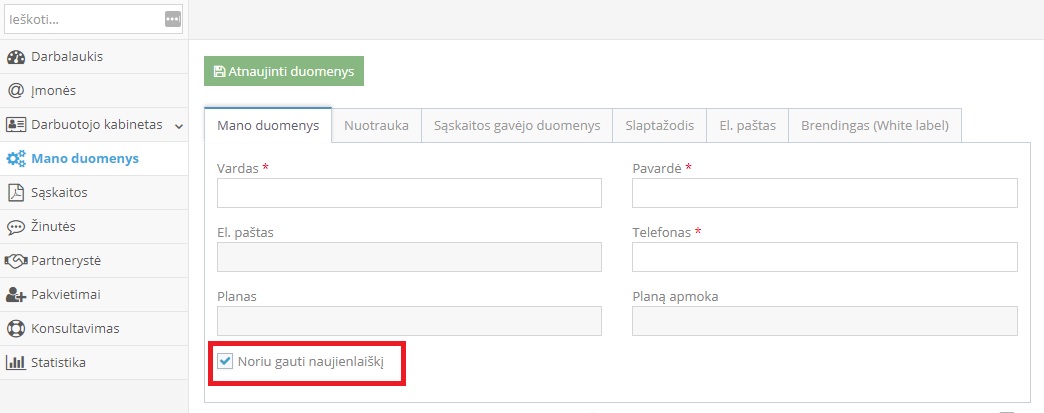The image size is (1044, 413).
Task: Click the Įmonės @ icon
Action: pyautogui.click(x=16, y=91)
